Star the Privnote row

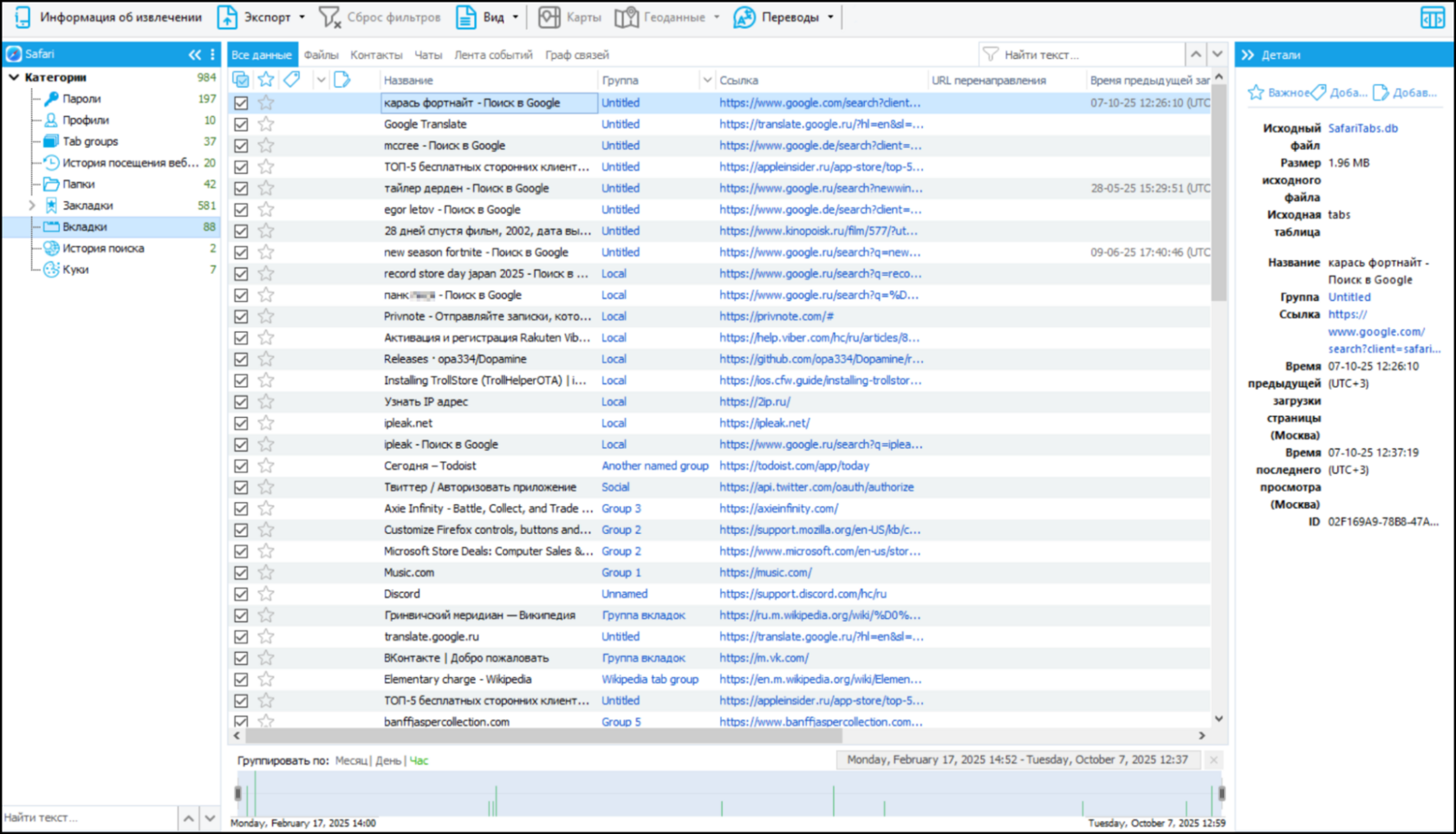pyautogui.click(x=266, y=316)
